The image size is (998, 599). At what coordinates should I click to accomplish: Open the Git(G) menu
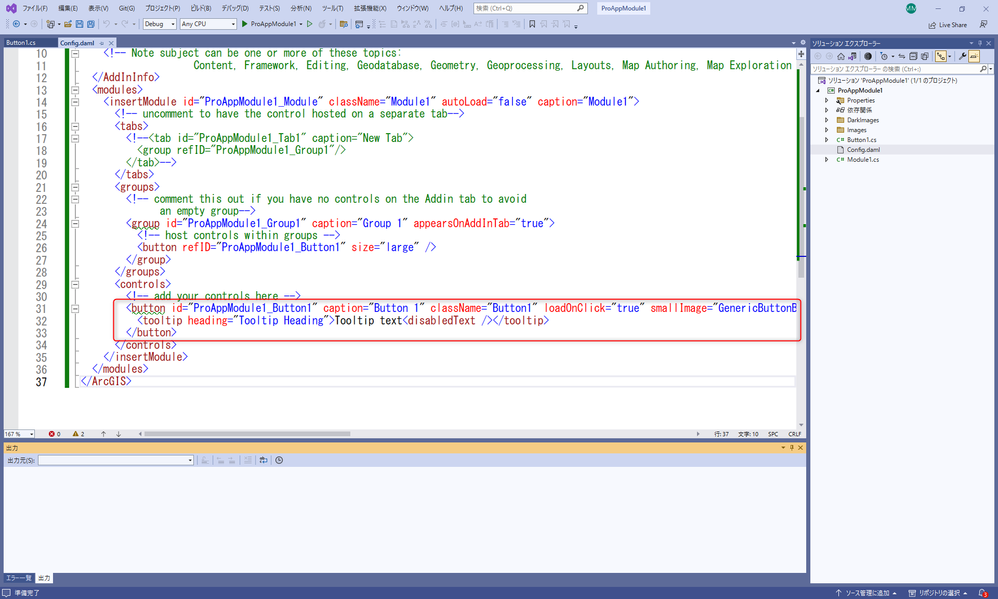point(125,8)
